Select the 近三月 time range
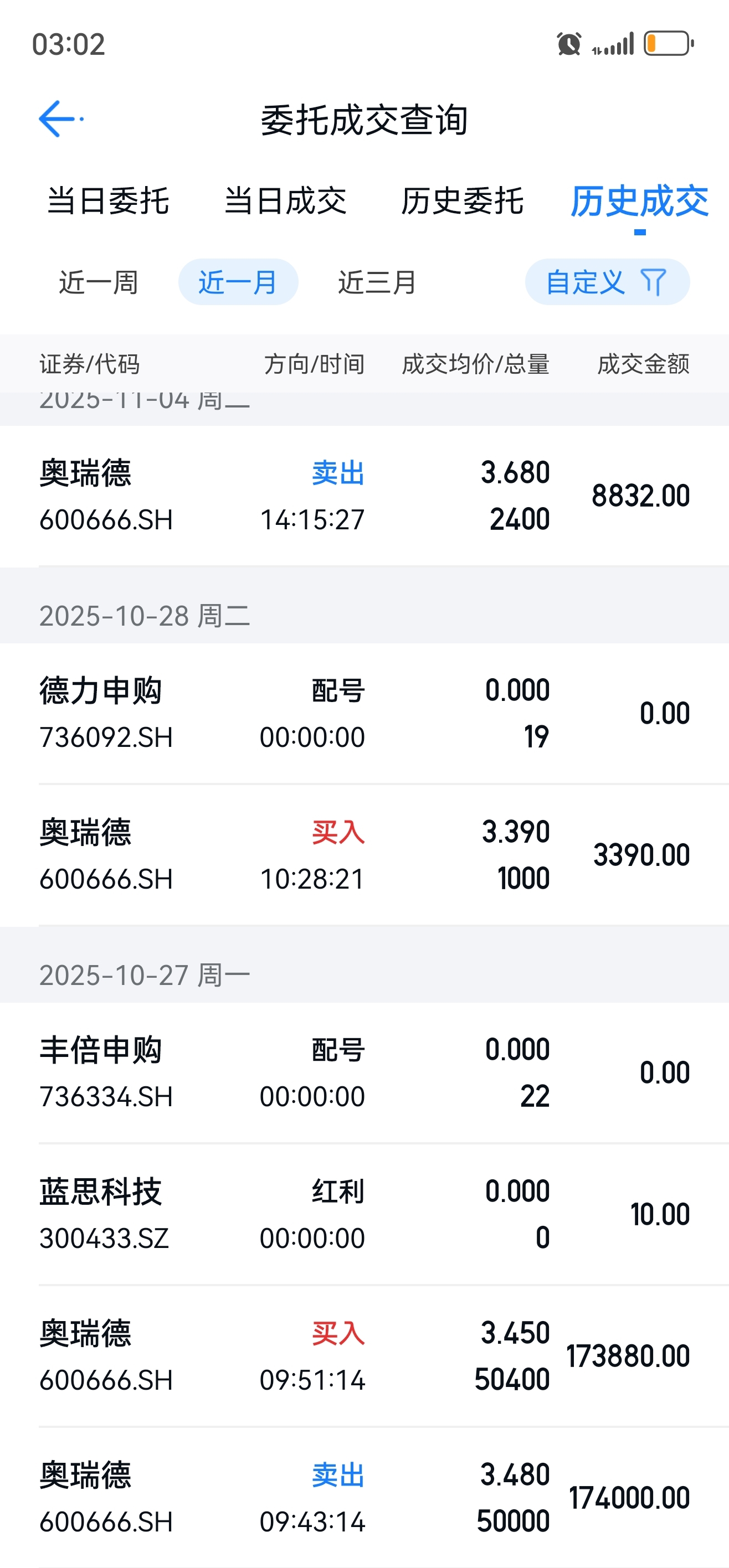This screenshot has width=729, height=1568. 377,282
